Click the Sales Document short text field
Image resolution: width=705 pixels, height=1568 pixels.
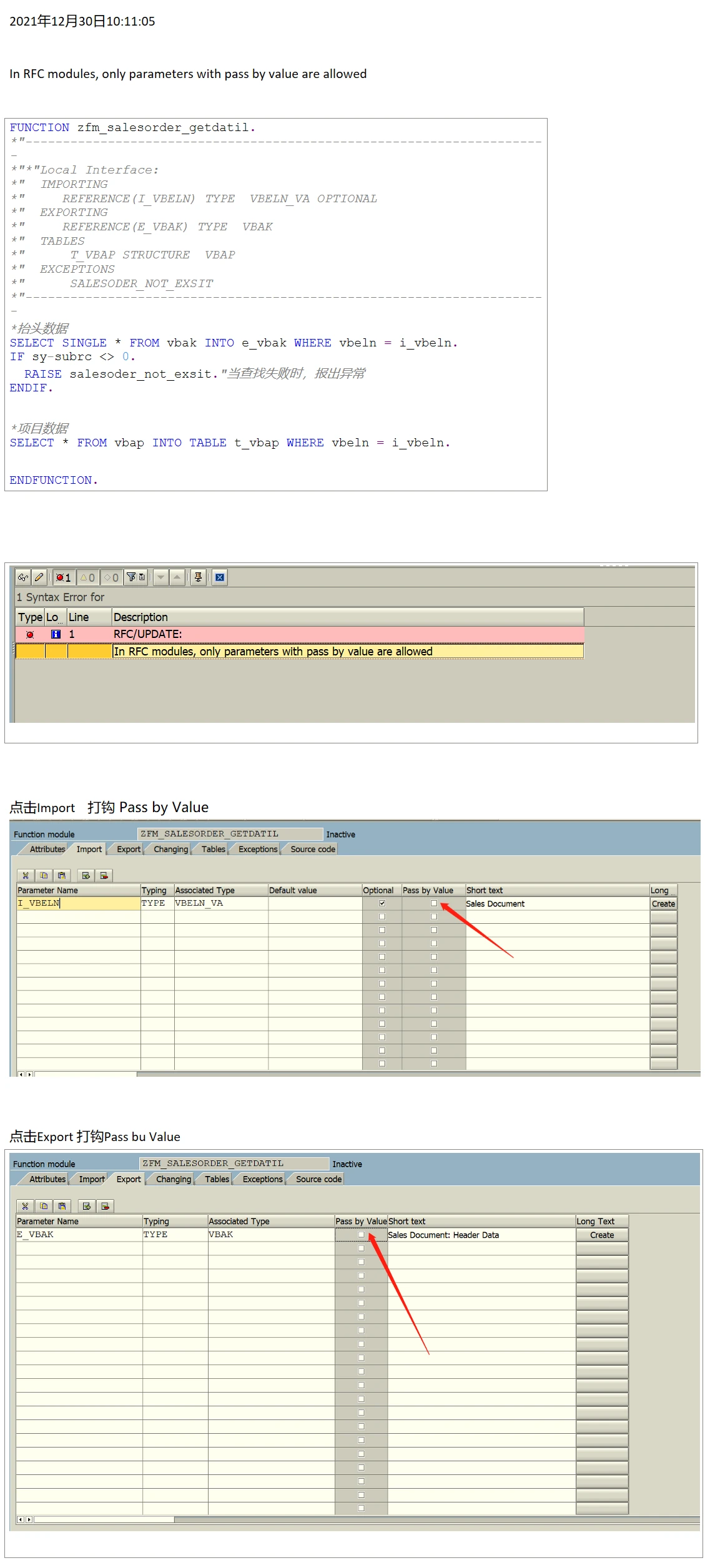click(x=558, y=904)
